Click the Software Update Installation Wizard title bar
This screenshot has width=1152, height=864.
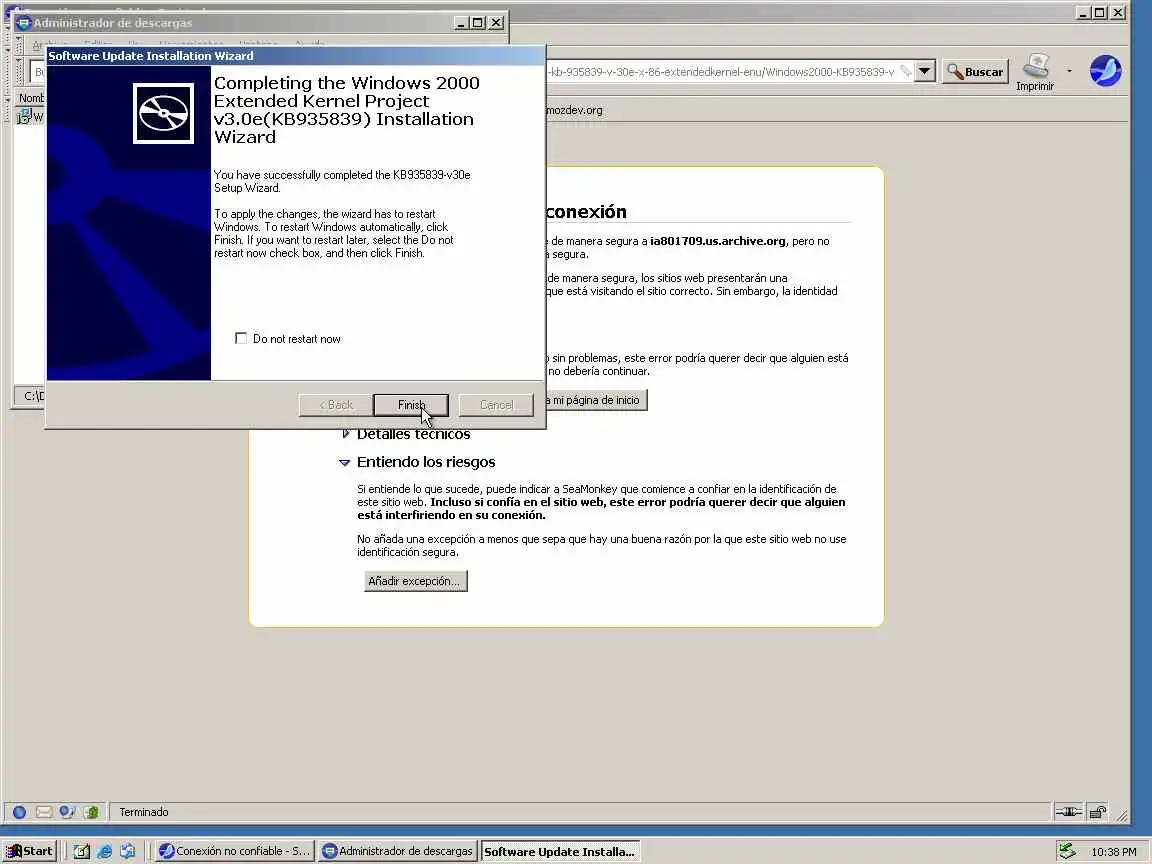click(x=295, y=56)
